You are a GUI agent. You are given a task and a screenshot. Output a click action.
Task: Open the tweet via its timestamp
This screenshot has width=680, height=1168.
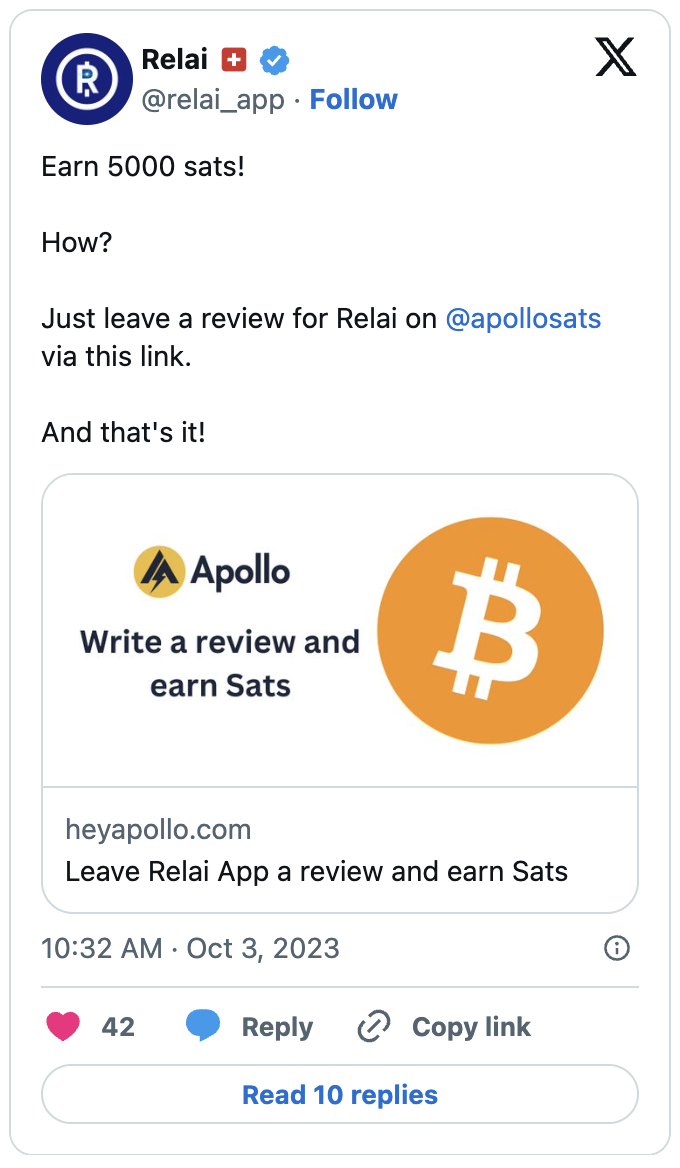pos(189,948)
